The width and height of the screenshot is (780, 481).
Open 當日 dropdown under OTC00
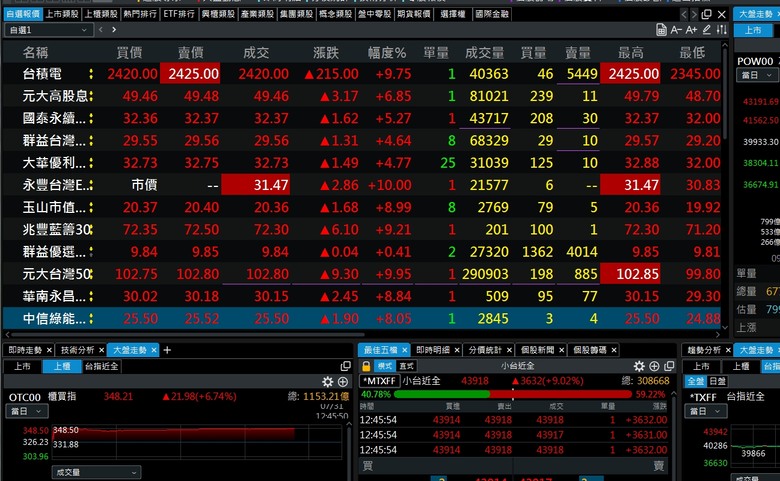(x=26, y=411)
